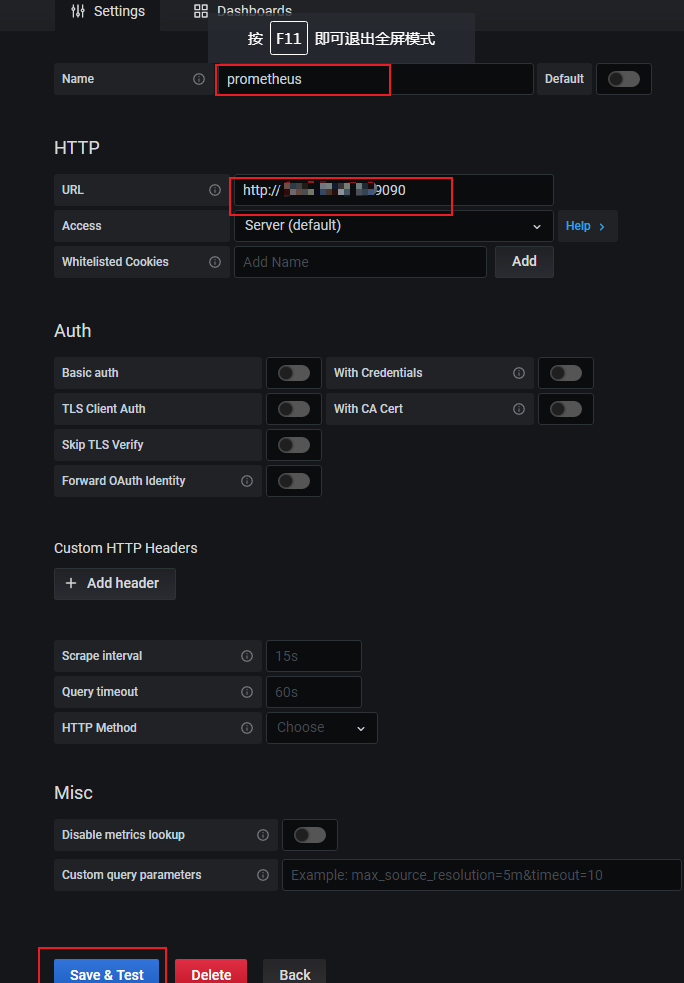Switch to the Settings tab
Image resolution: width=684 pixels, height=983 pixels.
108,12
